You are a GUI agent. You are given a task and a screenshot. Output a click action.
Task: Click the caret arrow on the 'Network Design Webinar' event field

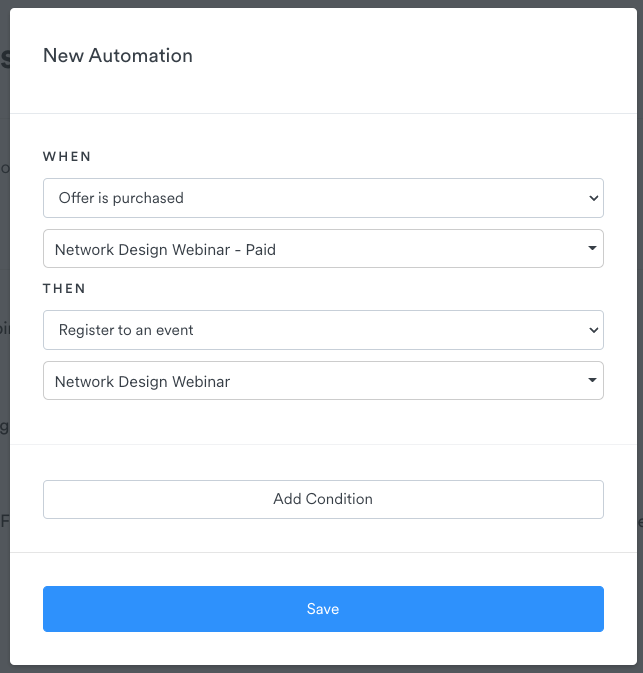point(592,381)
